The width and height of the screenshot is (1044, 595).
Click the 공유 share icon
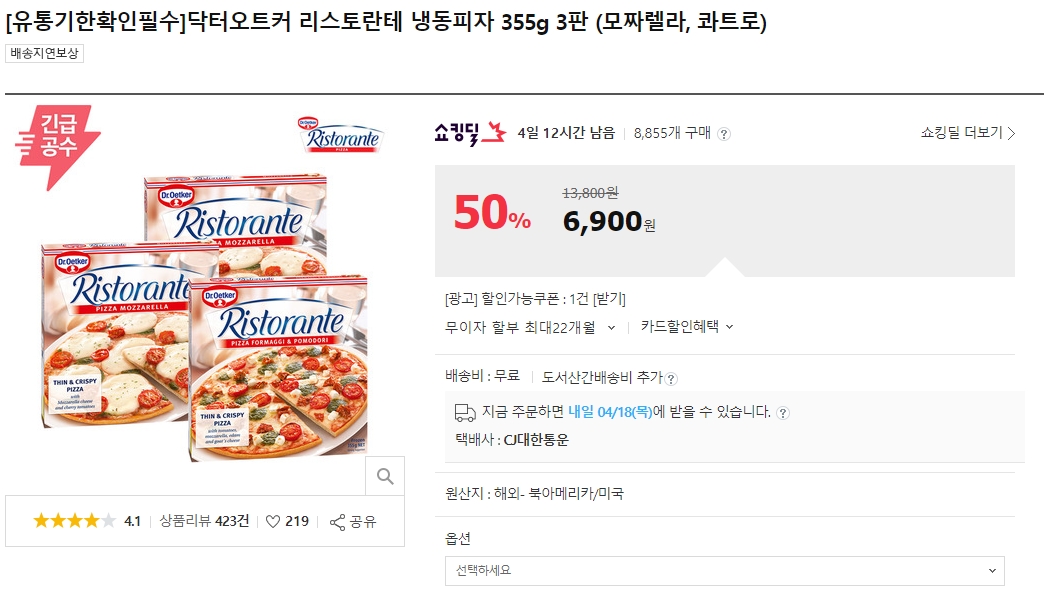pyautogui.click(x=338, y=522)
